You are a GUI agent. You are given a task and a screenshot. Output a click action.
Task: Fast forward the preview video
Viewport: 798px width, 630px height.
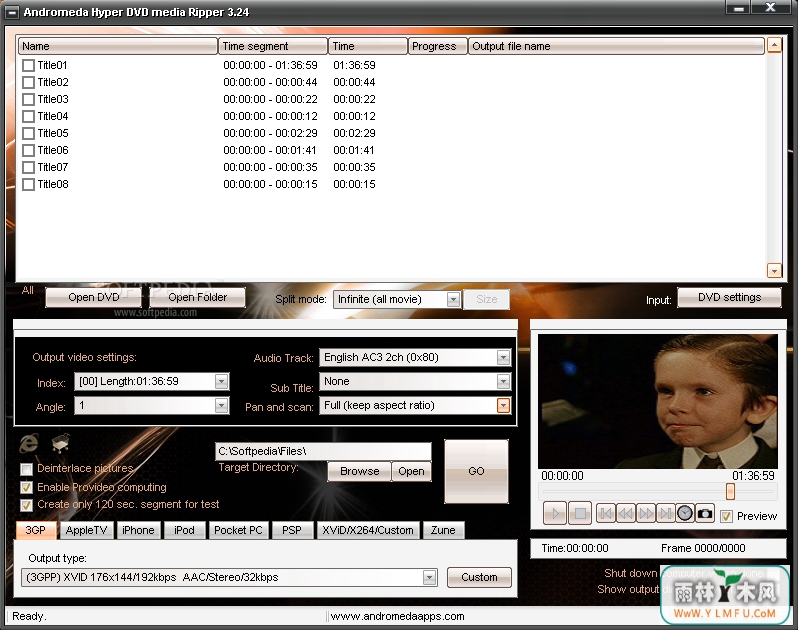tap(645, 513)
